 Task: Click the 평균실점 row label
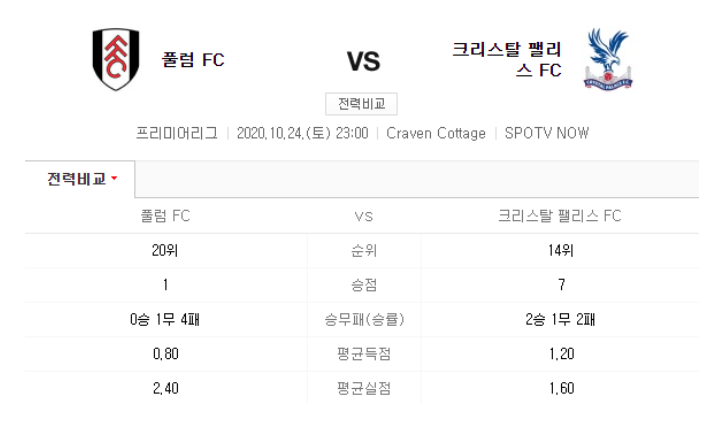[x=364, y=388]
